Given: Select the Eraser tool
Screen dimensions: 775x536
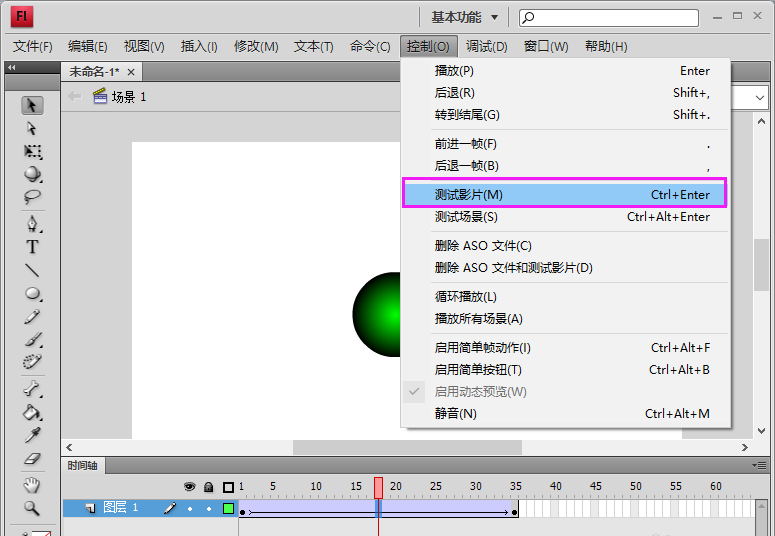Looking at the screenshot, I should tap(32, 458).
